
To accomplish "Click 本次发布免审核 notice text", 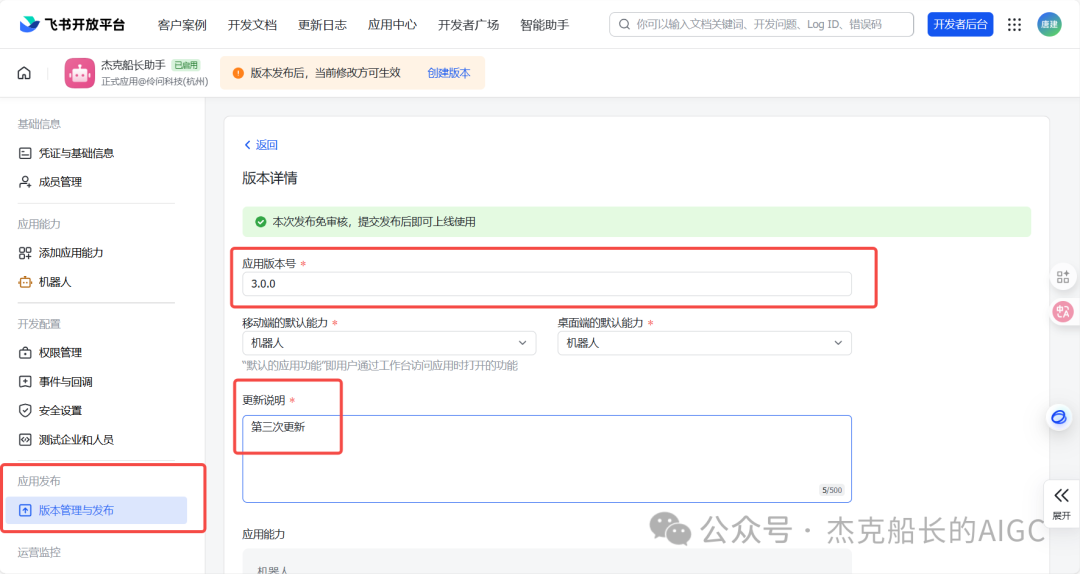I will point(374,222).
